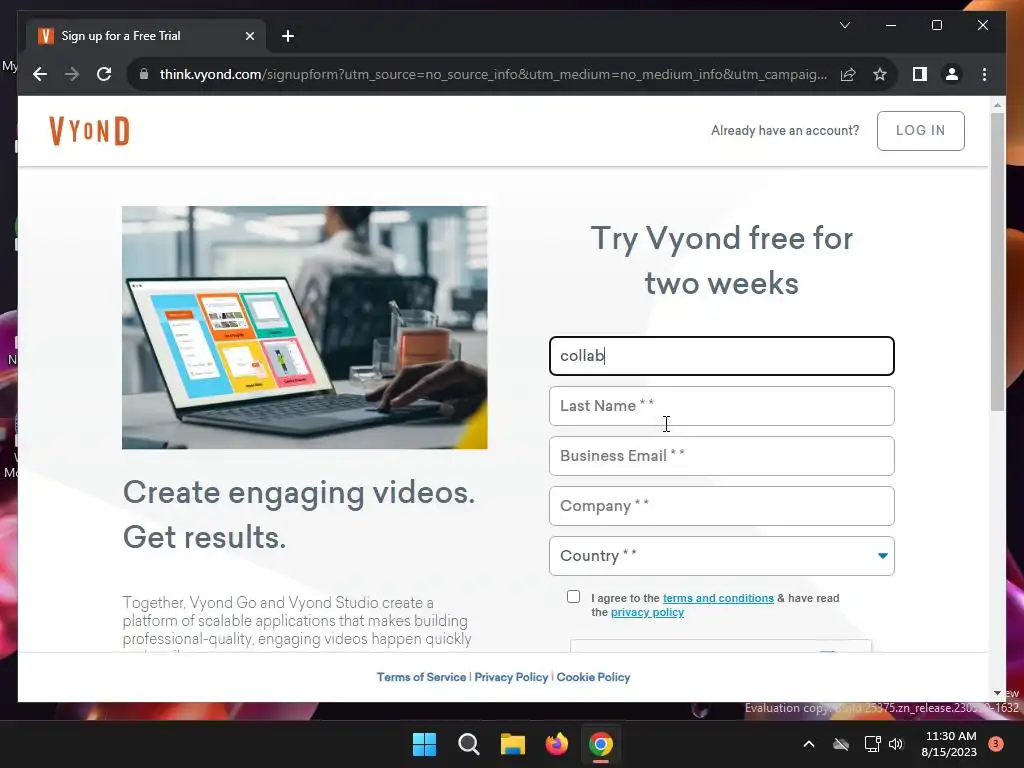Open File Explorer from the taskbar
1024x768 pixels.
(513, 744)
